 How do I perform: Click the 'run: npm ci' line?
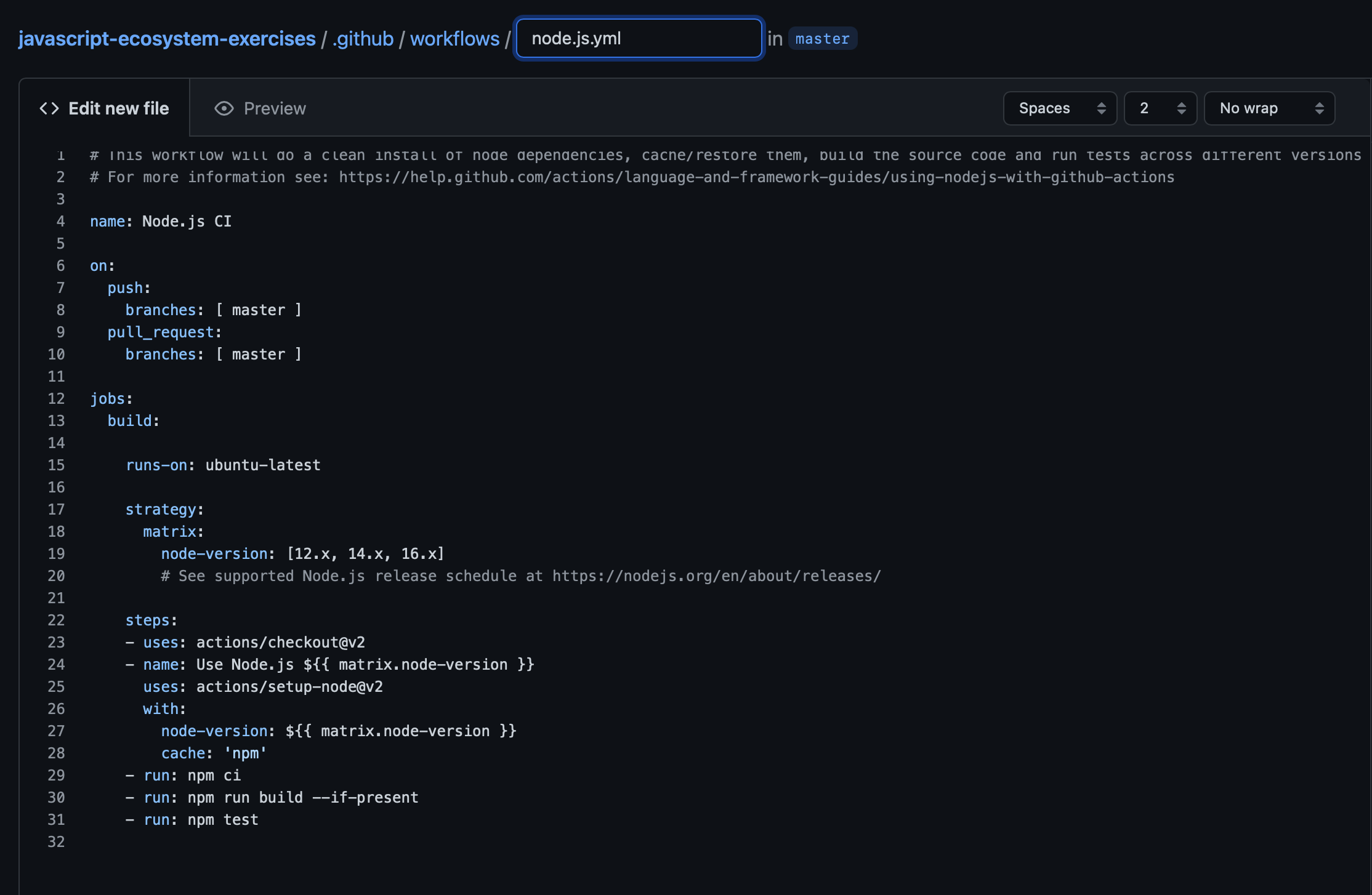[x=184, y=776]
